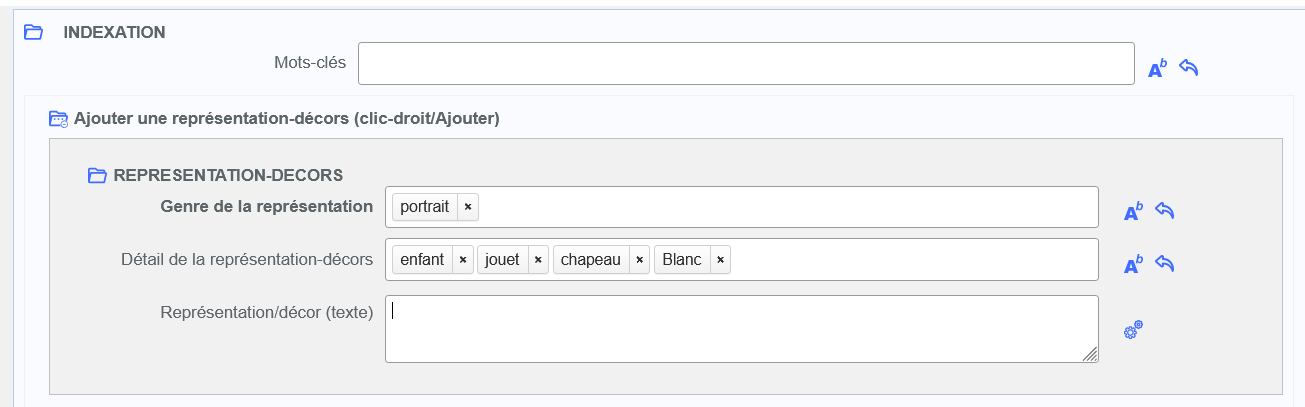This screenshot has height=407, width=1305.
Task: Focus the Représentation/décor (texte) text area
Action: coord(740,328)
